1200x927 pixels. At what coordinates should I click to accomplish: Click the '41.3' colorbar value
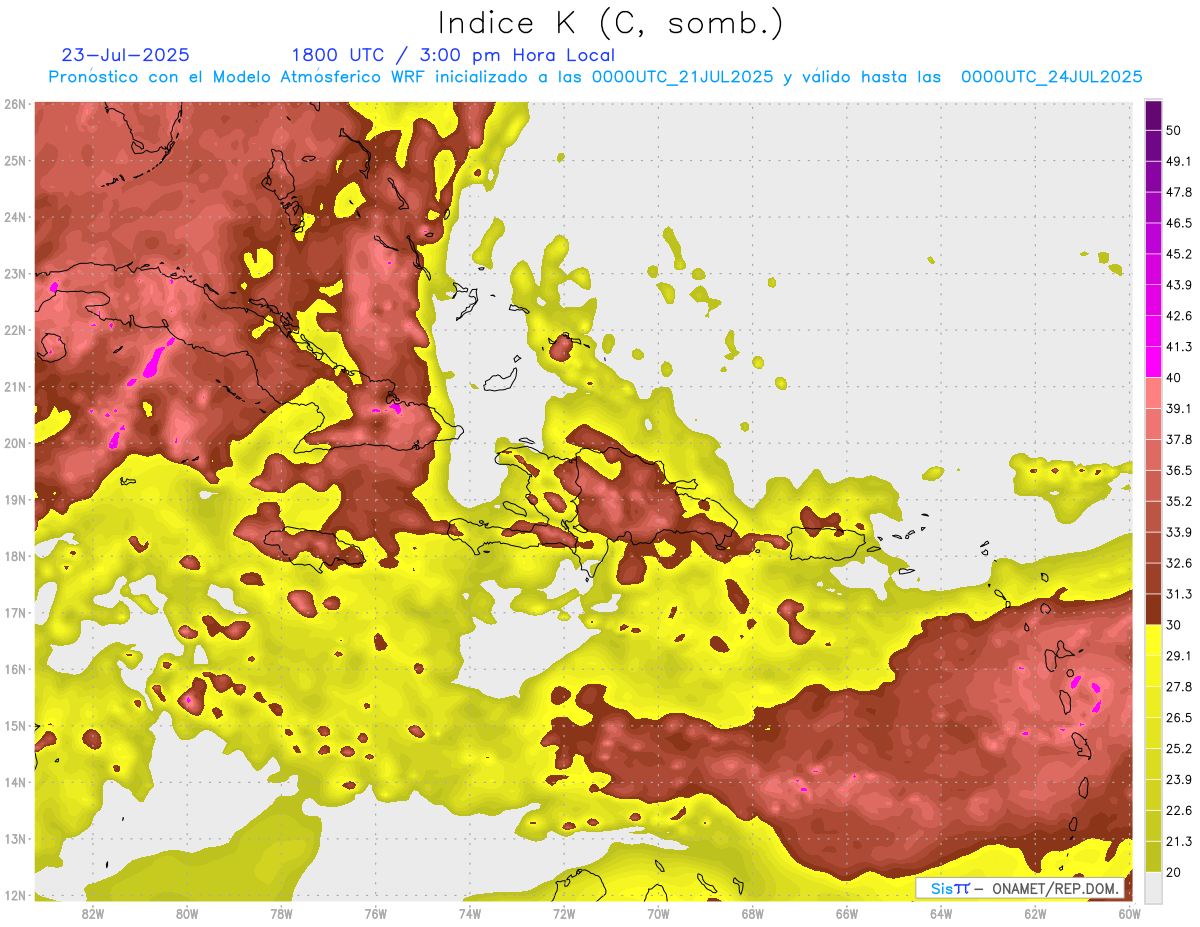(x=1179, y=347)
